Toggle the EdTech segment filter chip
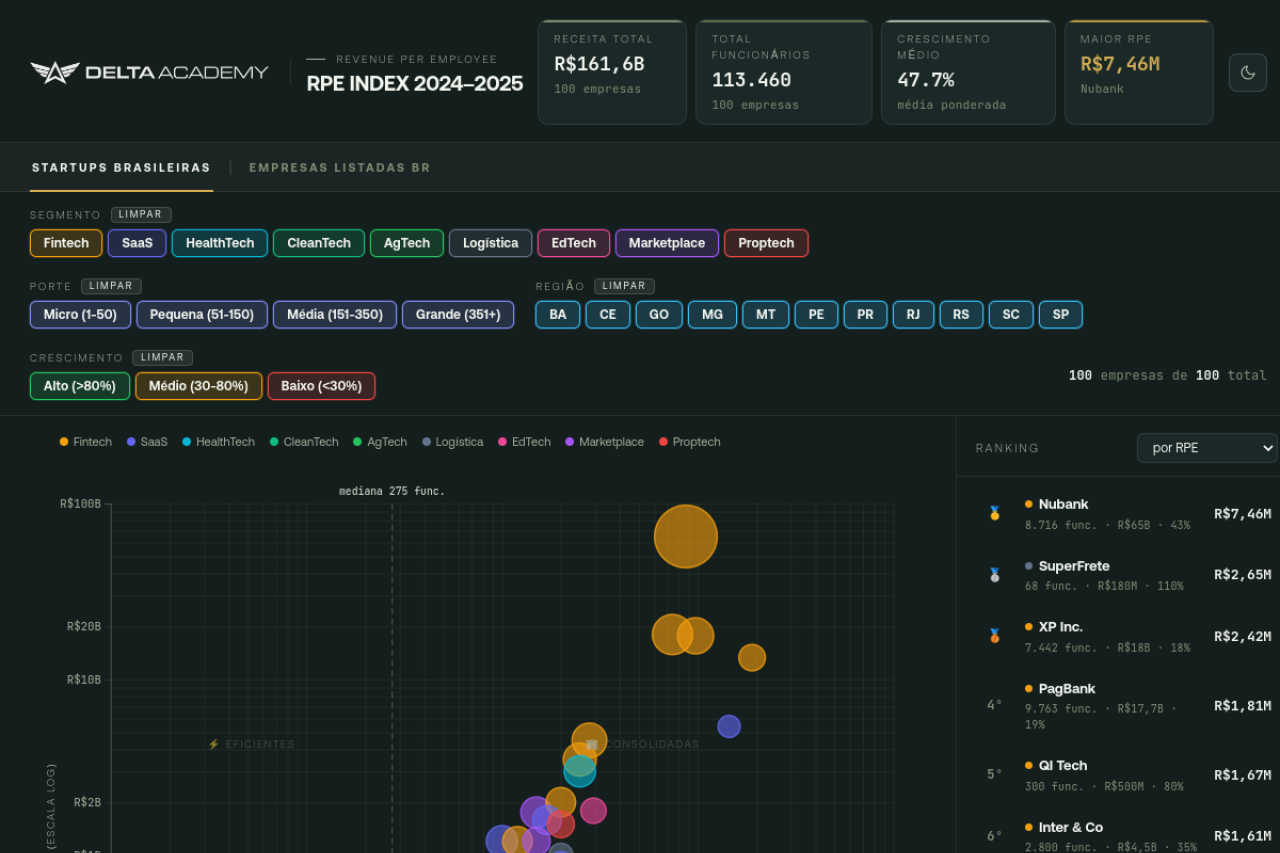1280x853 pixels. (x=574, y=243)
